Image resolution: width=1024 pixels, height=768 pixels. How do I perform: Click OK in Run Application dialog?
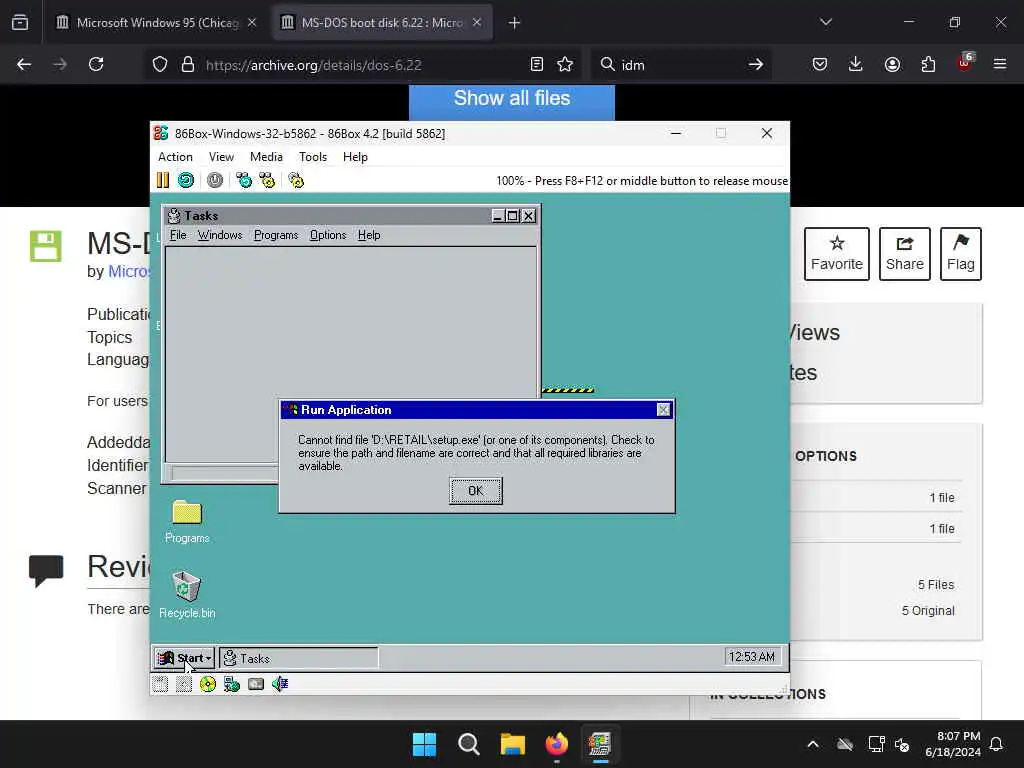click(475, 490)
